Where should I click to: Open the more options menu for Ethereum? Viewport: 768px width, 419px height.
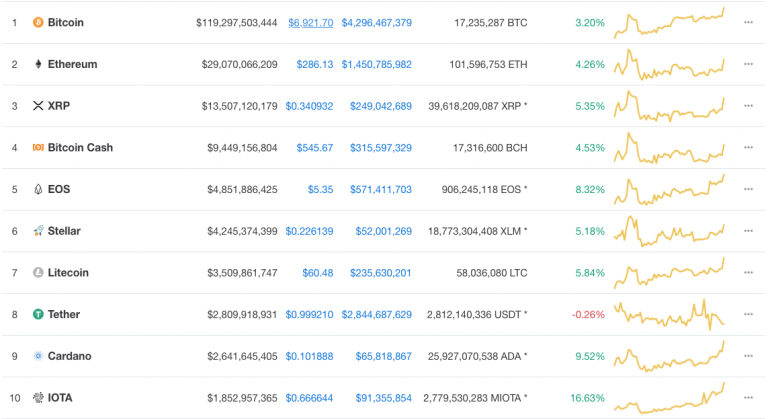(748, 64)
